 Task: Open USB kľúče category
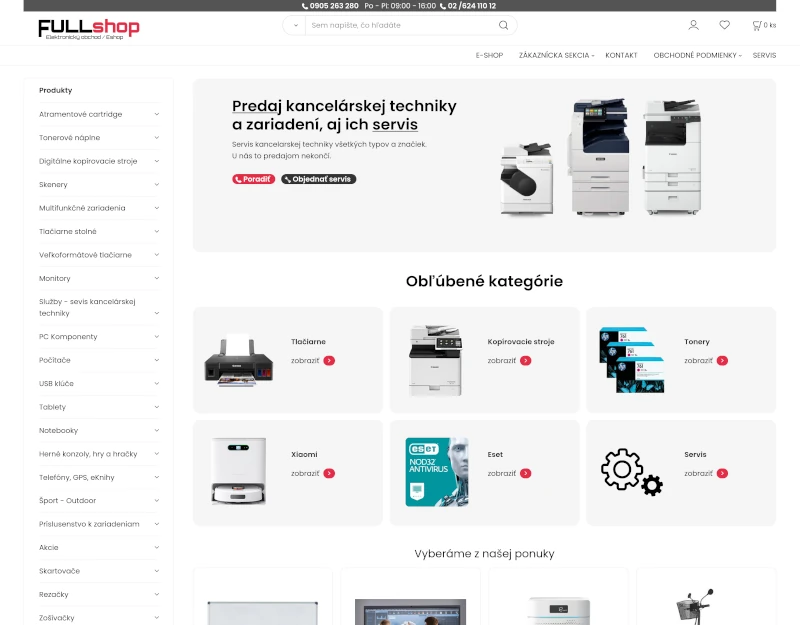(x=56, y=384)
